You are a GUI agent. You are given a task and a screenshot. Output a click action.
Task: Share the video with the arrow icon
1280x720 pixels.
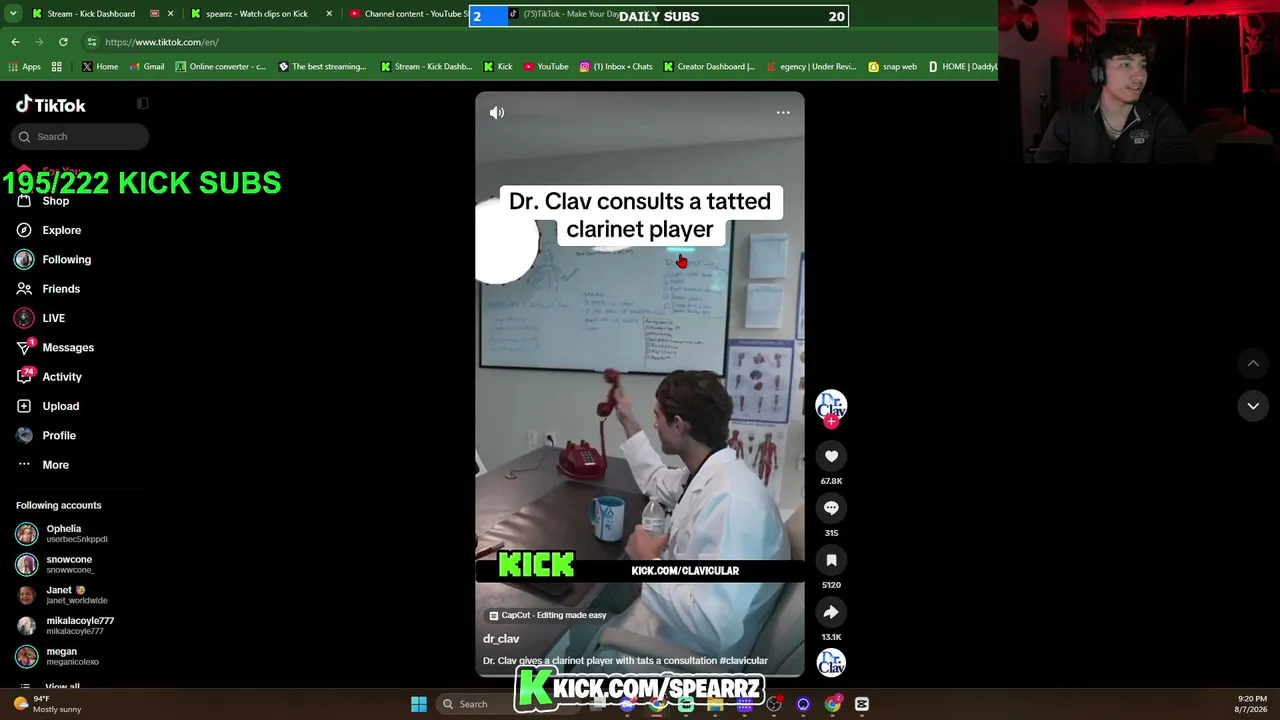(831, 612)
